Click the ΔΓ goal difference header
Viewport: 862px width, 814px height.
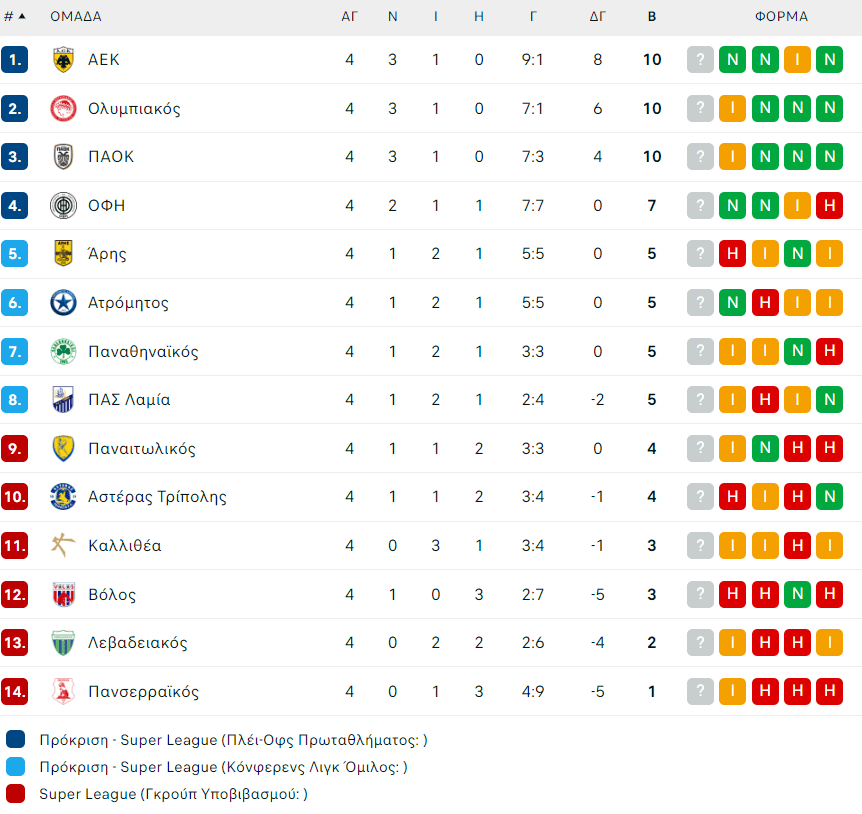tap(597, 17)
